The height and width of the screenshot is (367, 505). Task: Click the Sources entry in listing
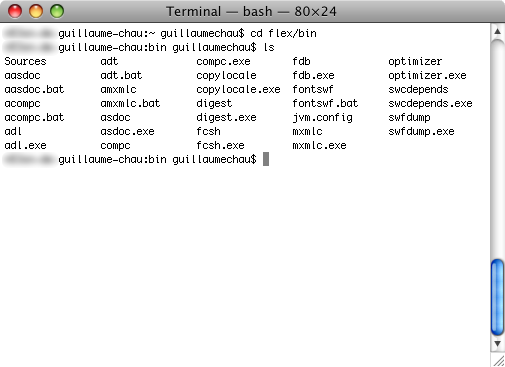25,61
